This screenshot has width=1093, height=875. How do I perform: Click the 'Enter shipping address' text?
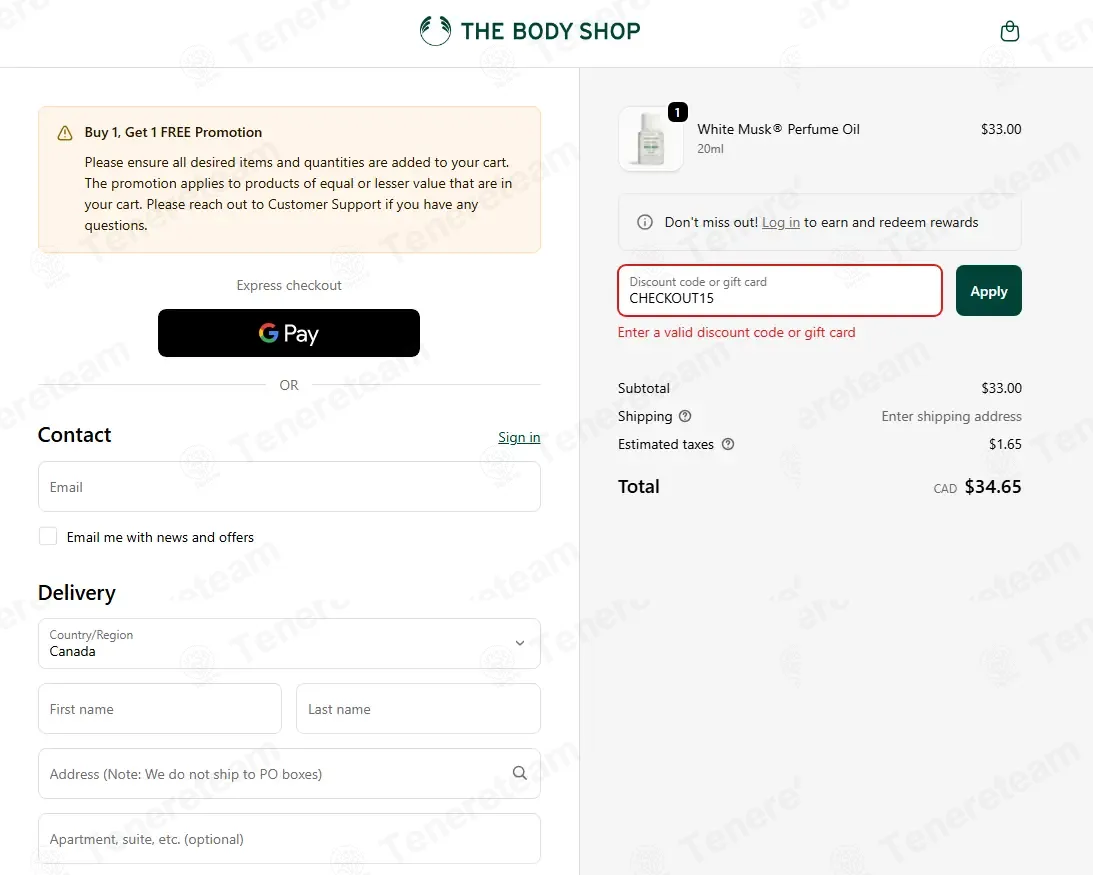click(x=951, y=416)
